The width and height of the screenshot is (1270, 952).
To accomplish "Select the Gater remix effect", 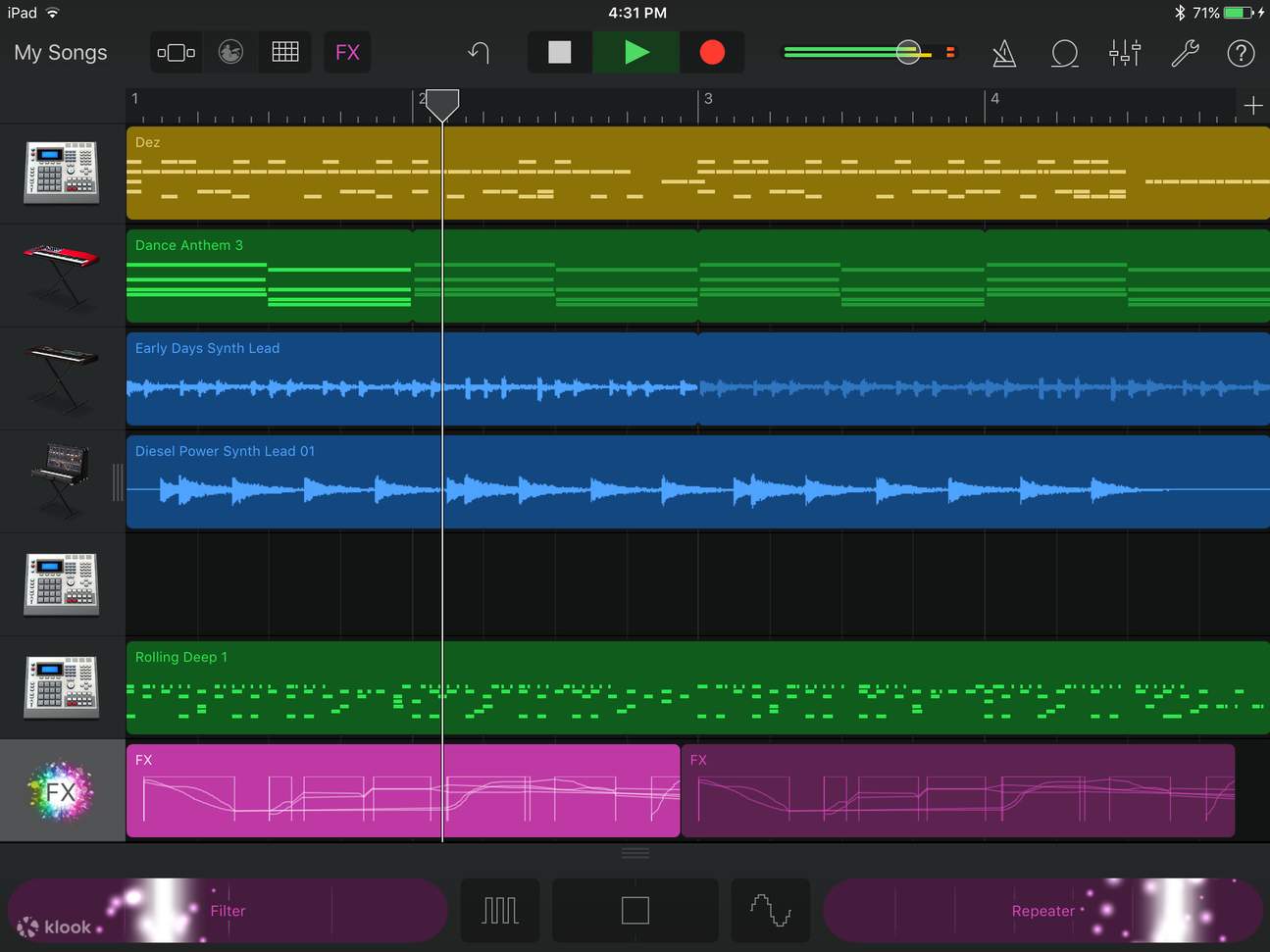I will pyautogui.click(x=499, y=910).
